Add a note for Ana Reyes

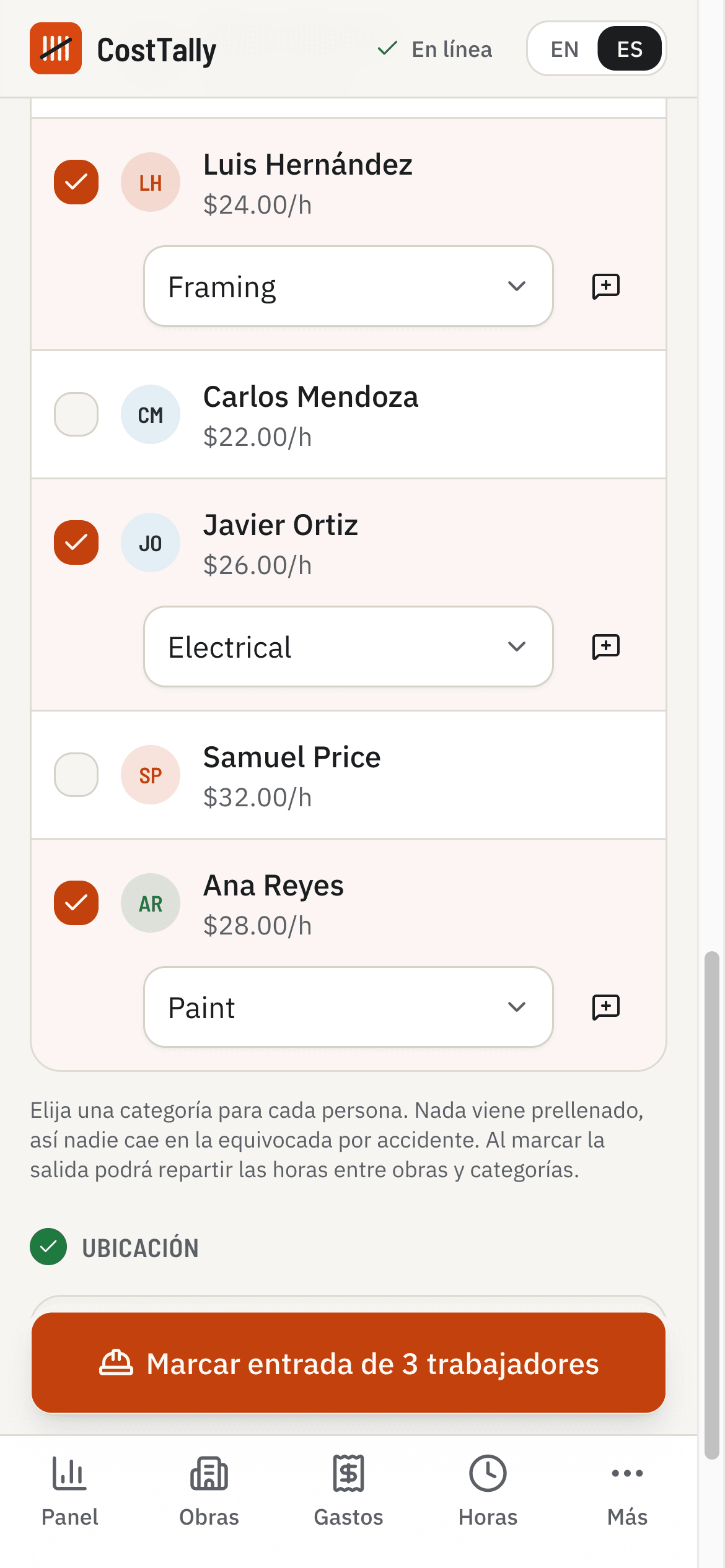pos(605,1008)
